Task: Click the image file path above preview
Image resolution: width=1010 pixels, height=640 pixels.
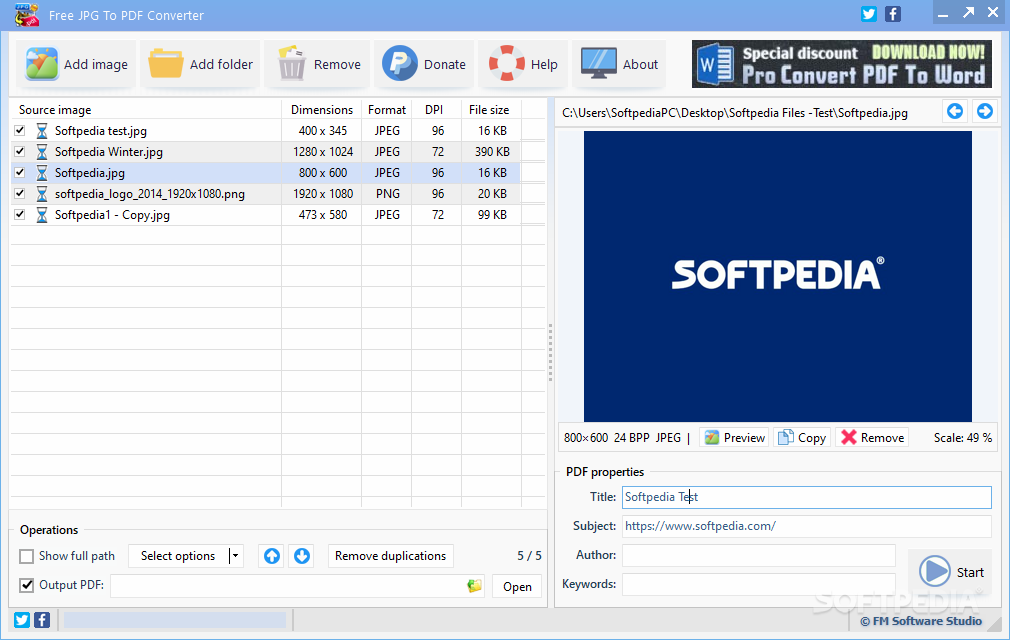Action: point(735,113)
